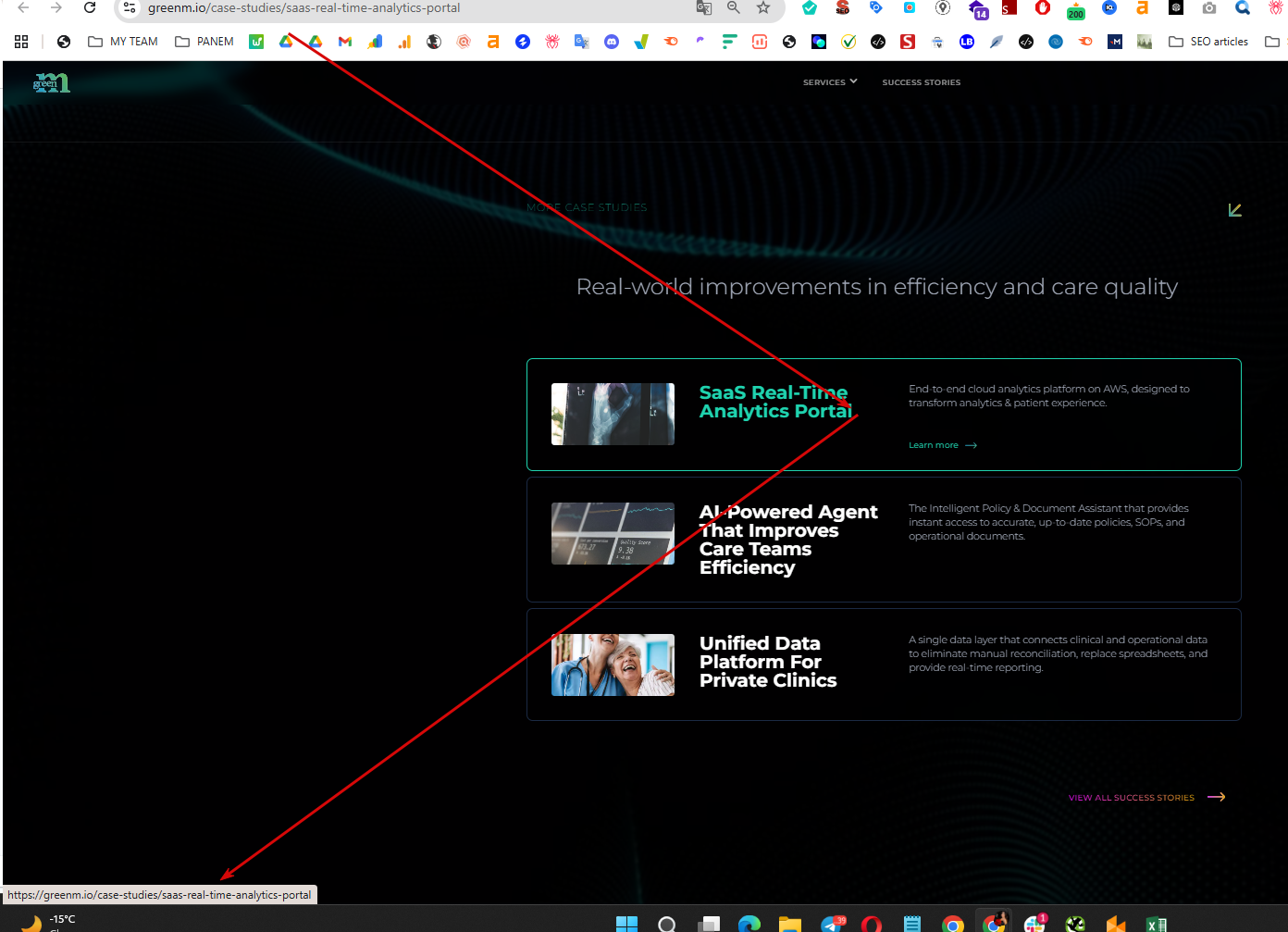Open Excel from the taskbar

(1157, 924)
